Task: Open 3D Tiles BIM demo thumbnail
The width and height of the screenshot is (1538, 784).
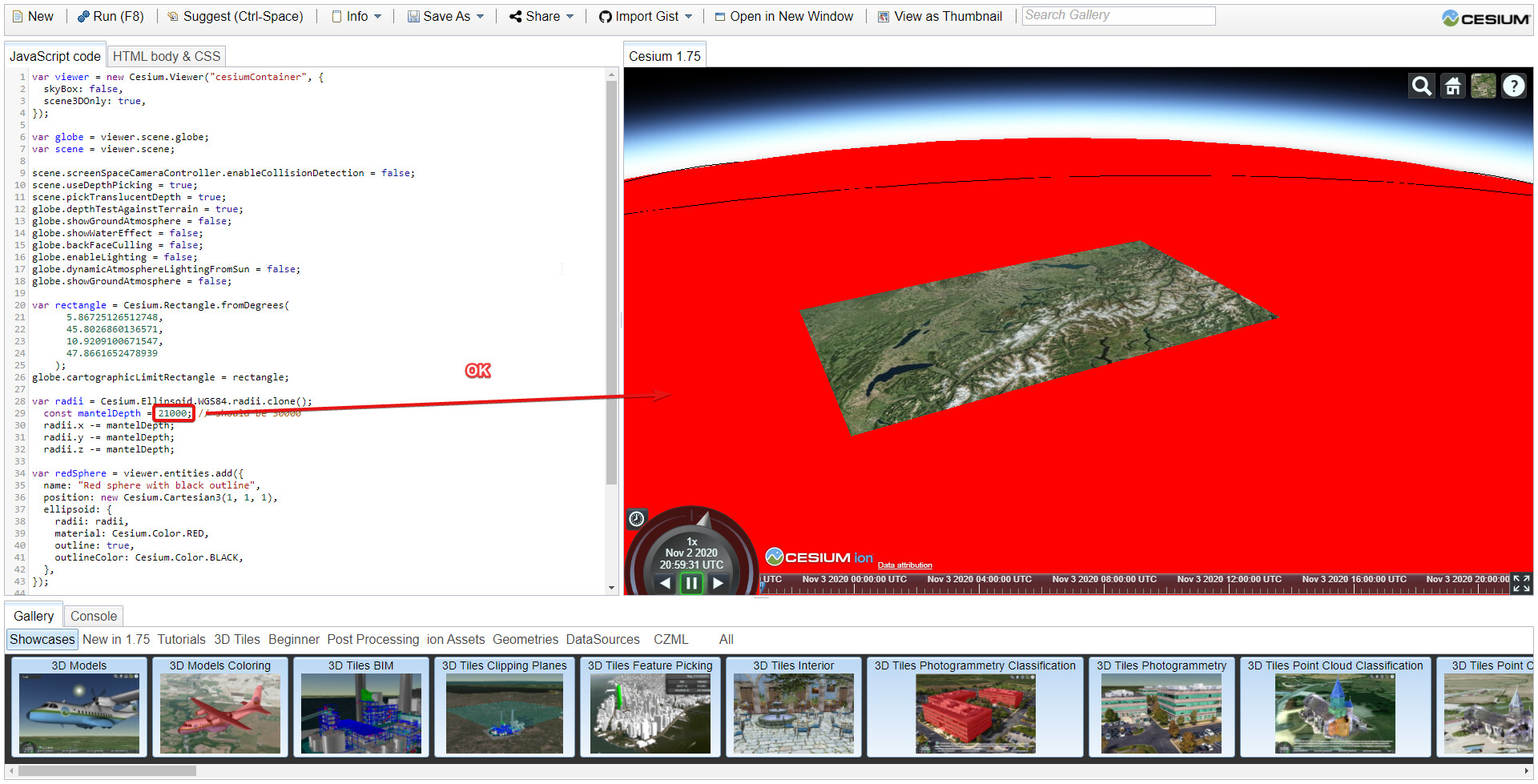Action: click(x=361, y=706)
